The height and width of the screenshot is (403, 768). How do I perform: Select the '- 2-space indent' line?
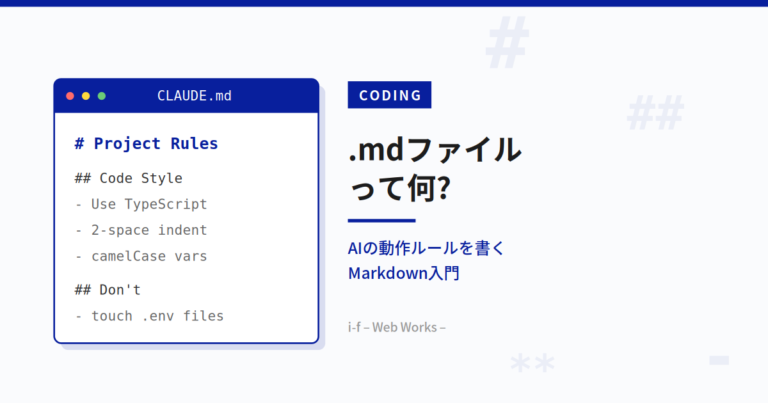[x=141, y=230]
